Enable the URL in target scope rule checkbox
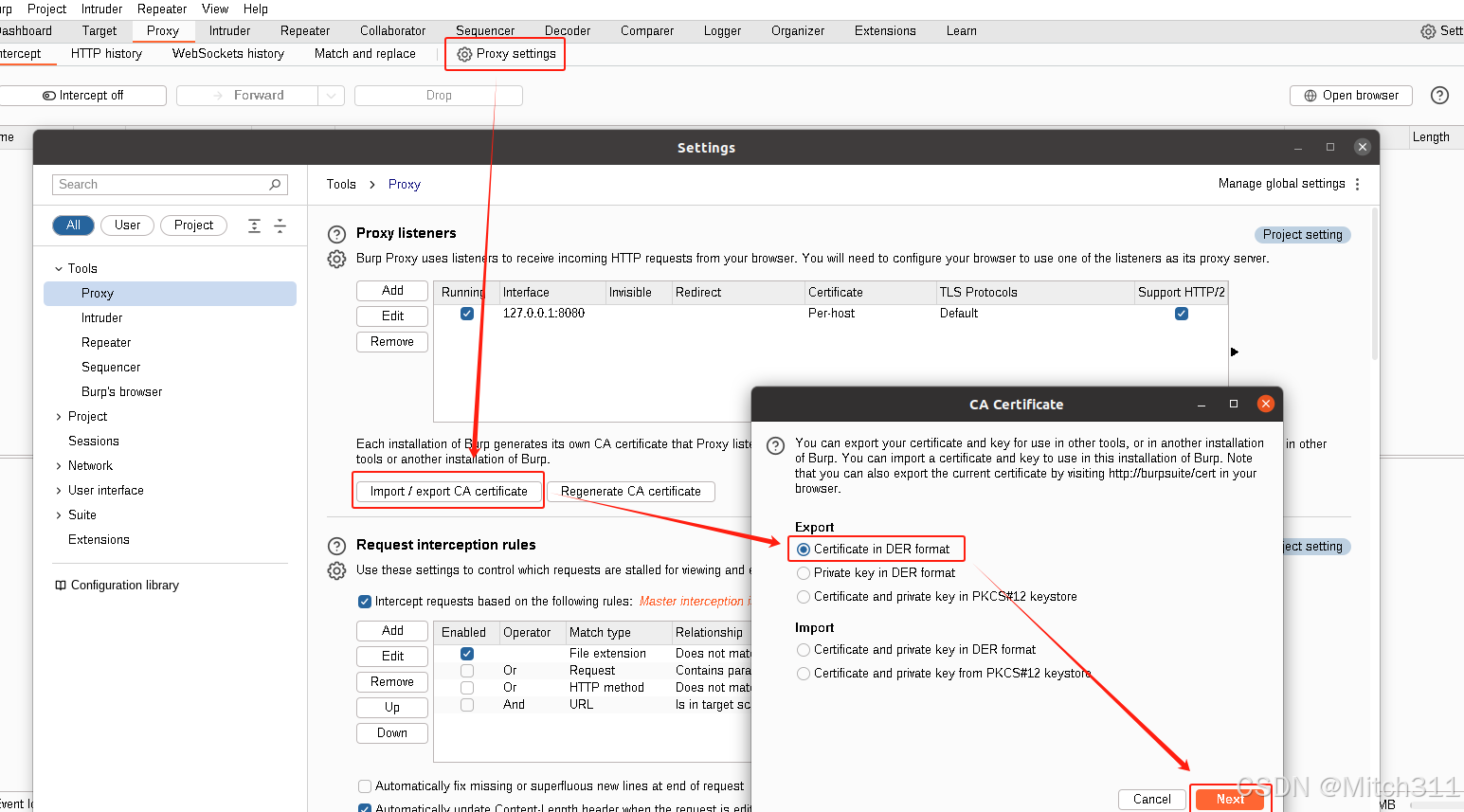Screen dimensions: 1464x812 [x=467, y=705]
